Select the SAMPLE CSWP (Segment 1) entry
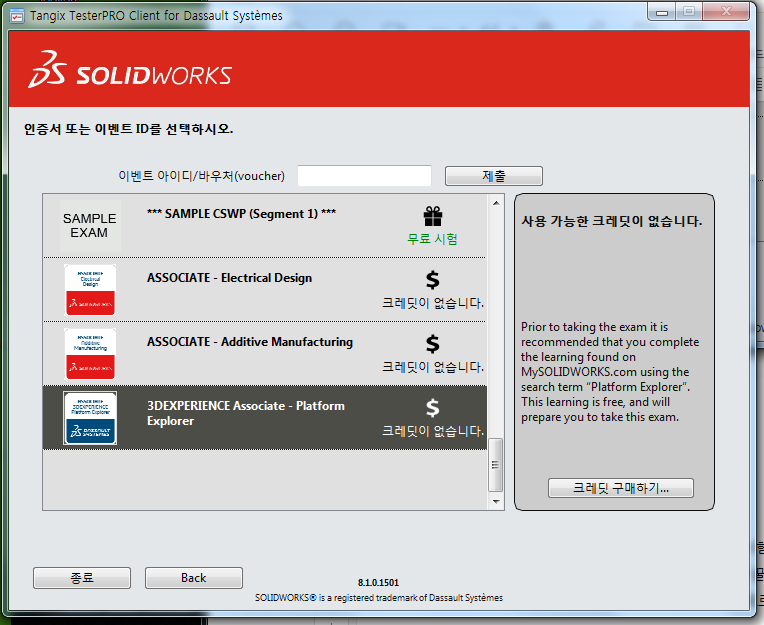Viewport: 764px width, 625px height. pos(265,226)
